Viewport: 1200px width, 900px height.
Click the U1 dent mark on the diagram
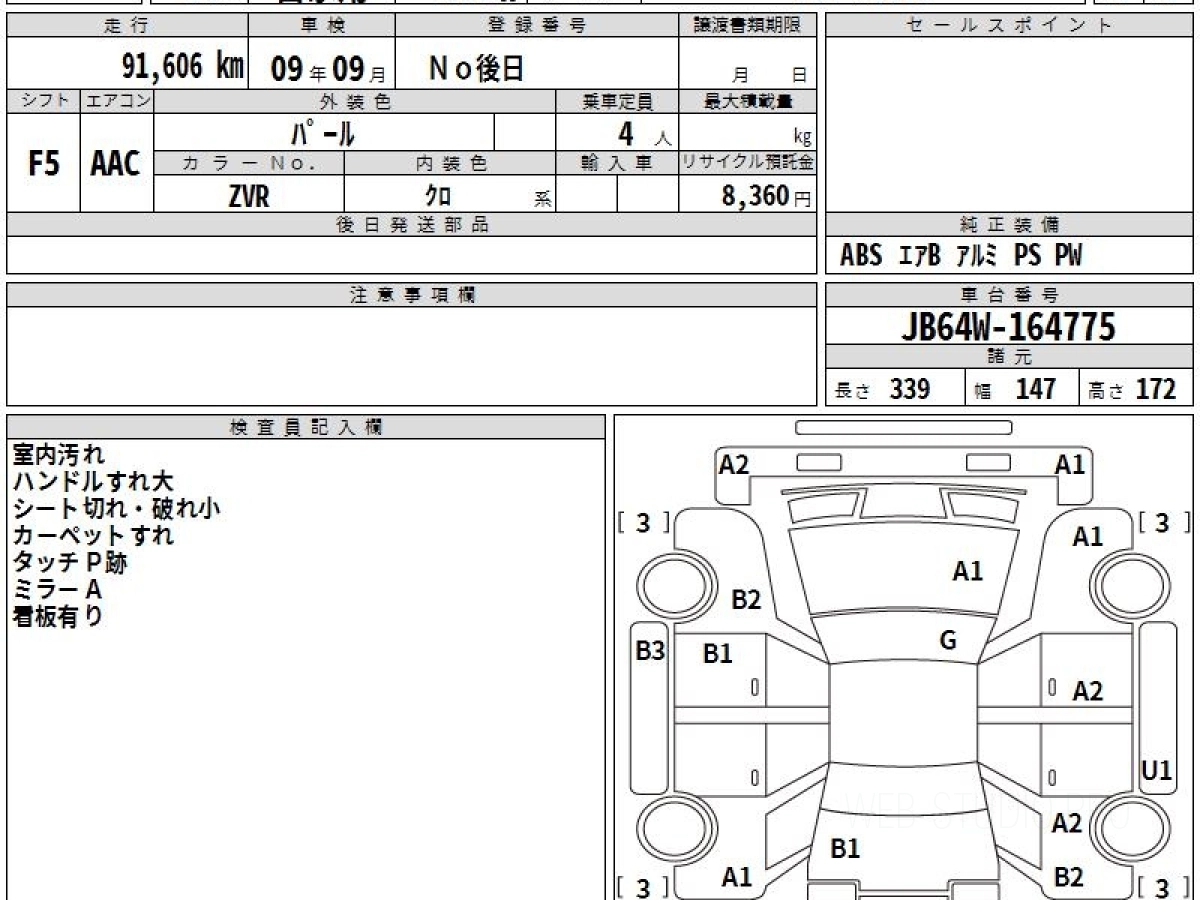pos(1156,770)
